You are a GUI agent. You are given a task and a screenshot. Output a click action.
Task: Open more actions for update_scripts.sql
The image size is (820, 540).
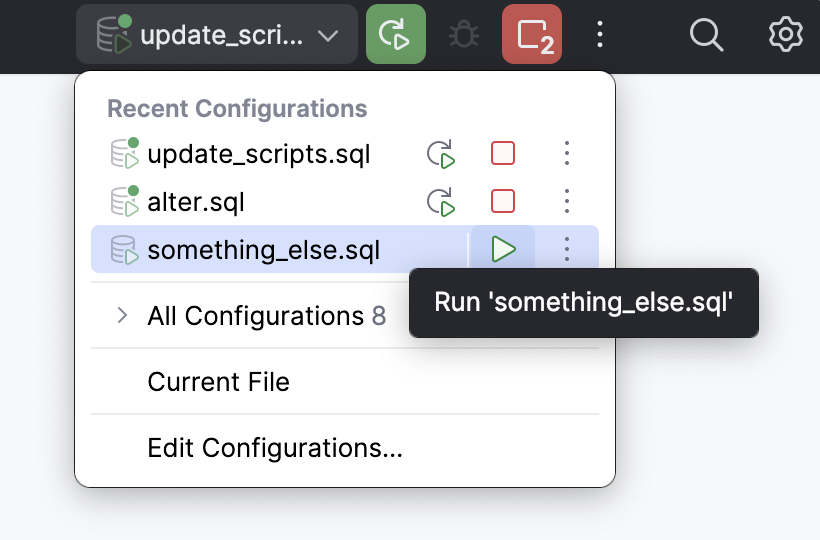567,154
